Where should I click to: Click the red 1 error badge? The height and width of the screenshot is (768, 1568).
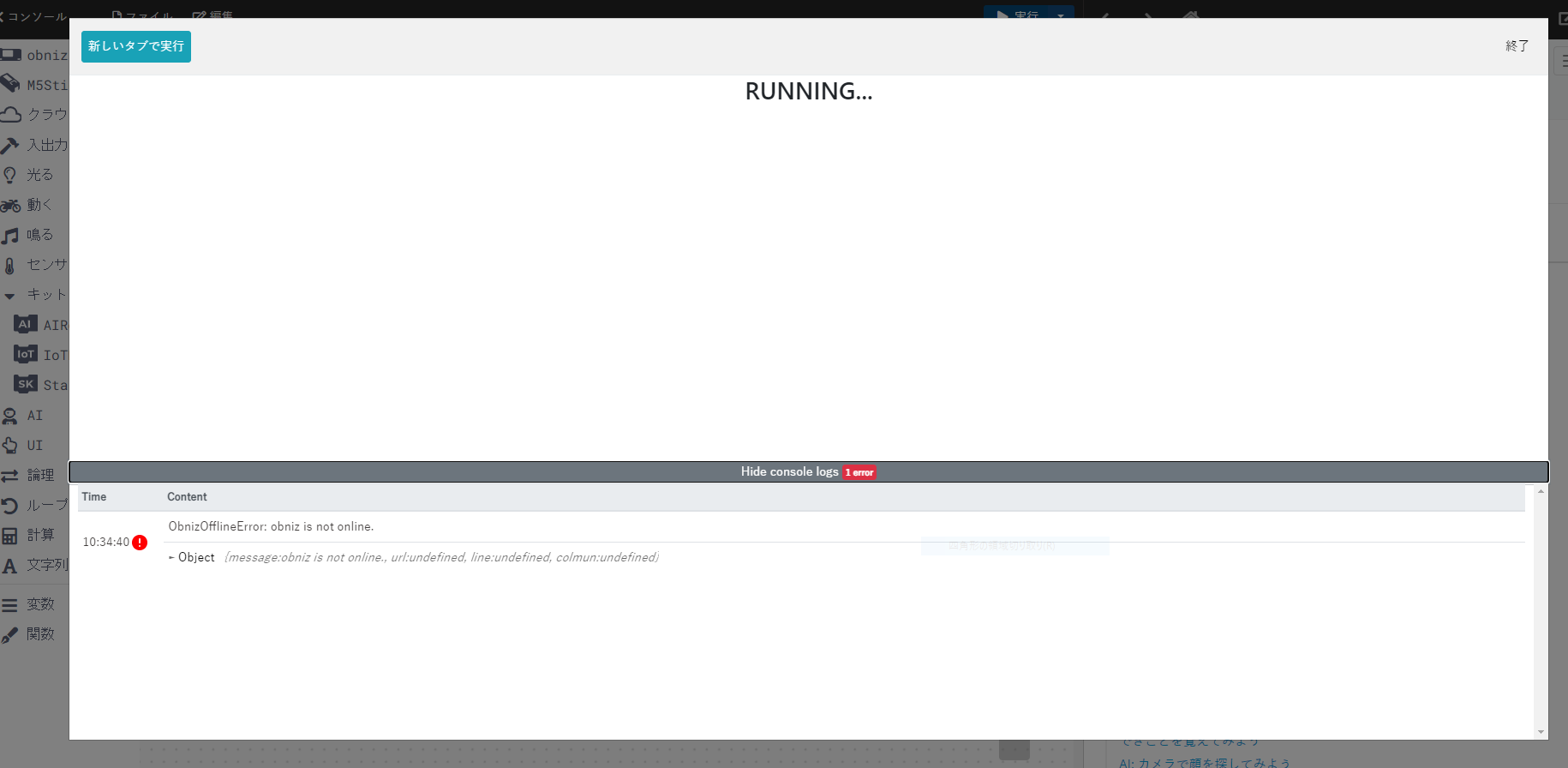[859, 472]
